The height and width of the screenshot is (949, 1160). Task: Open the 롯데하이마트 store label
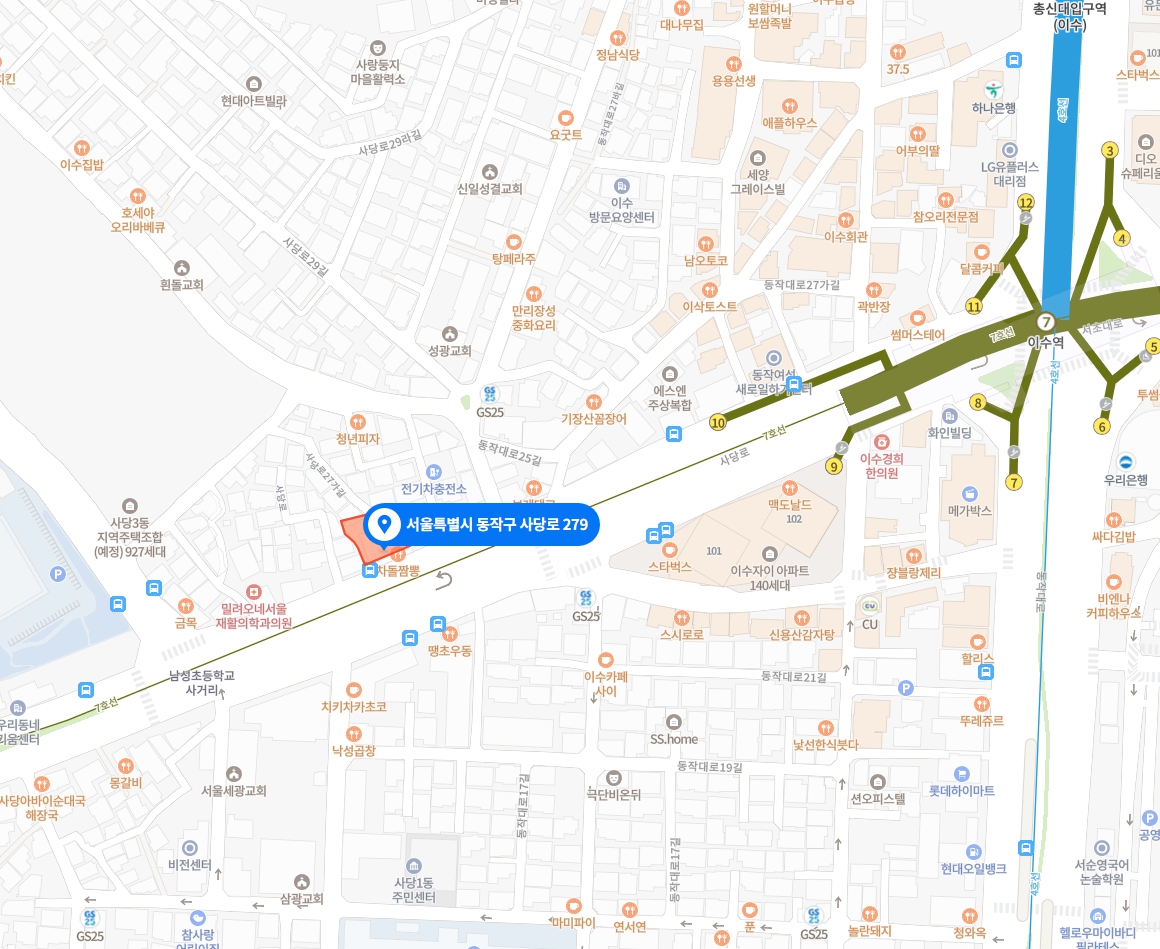[962, 791]
